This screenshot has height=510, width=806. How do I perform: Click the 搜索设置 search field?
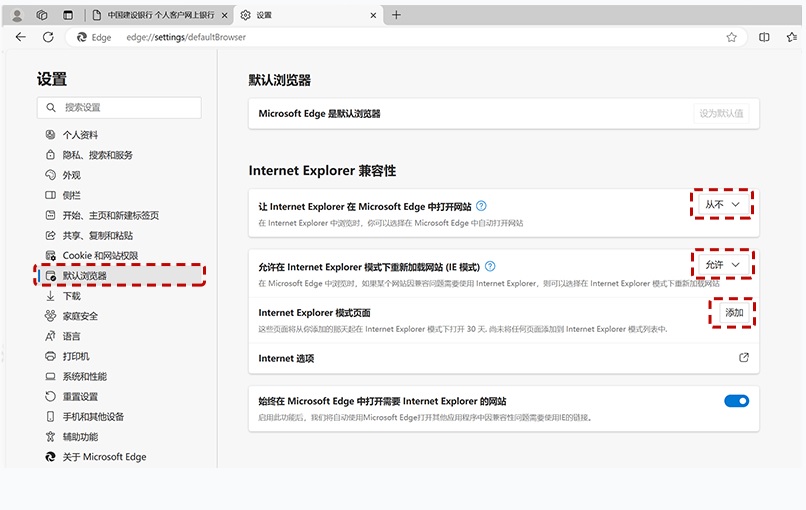click(120, 107)
